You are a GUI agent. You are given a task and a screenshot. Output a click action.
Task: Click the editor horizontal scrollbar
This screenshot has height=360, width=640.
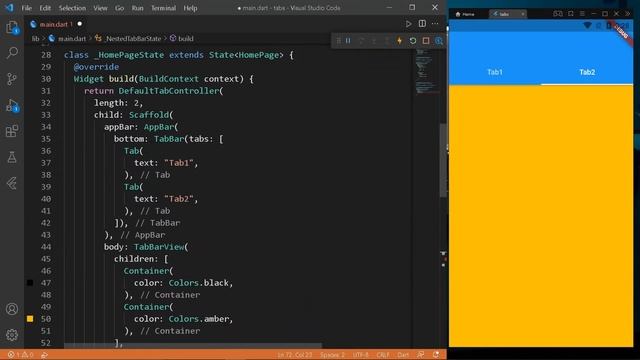click(193, 346)
